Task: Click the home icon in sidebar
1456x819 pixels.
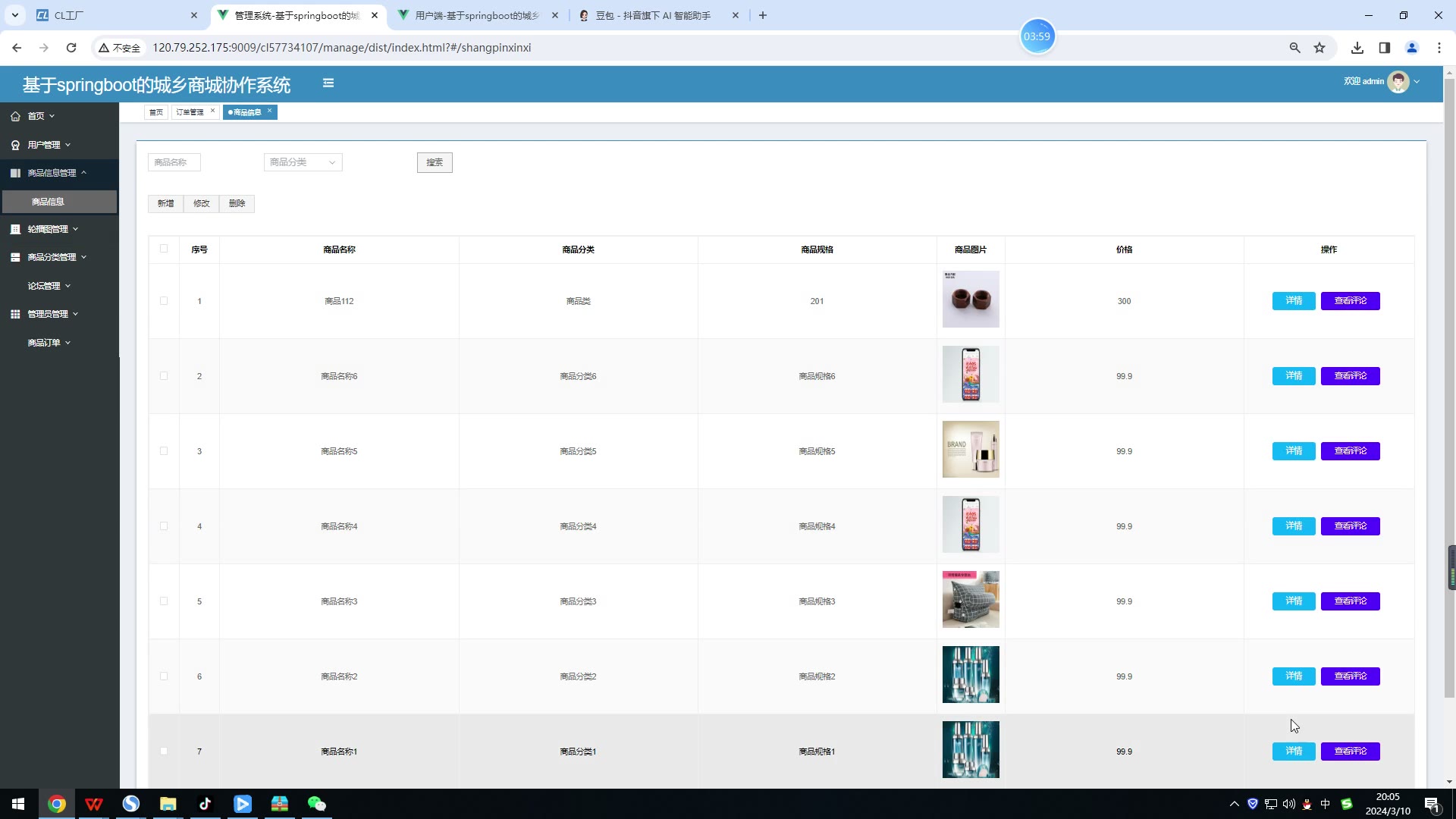Action: [x=15, y=116]
